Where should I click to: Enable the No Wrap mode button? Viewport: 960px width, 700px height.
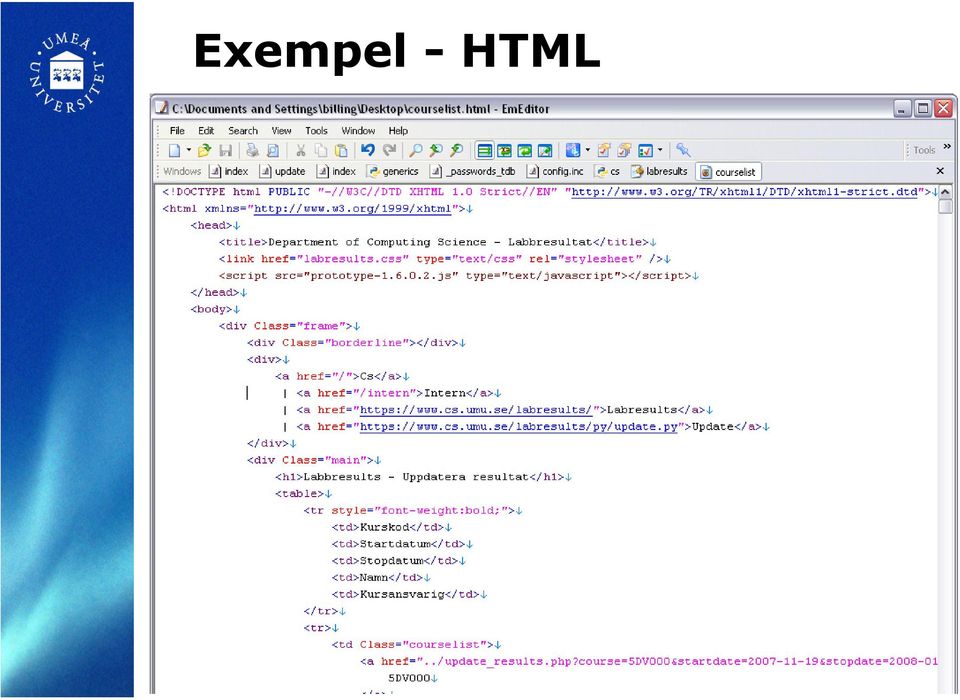(485, 151)
